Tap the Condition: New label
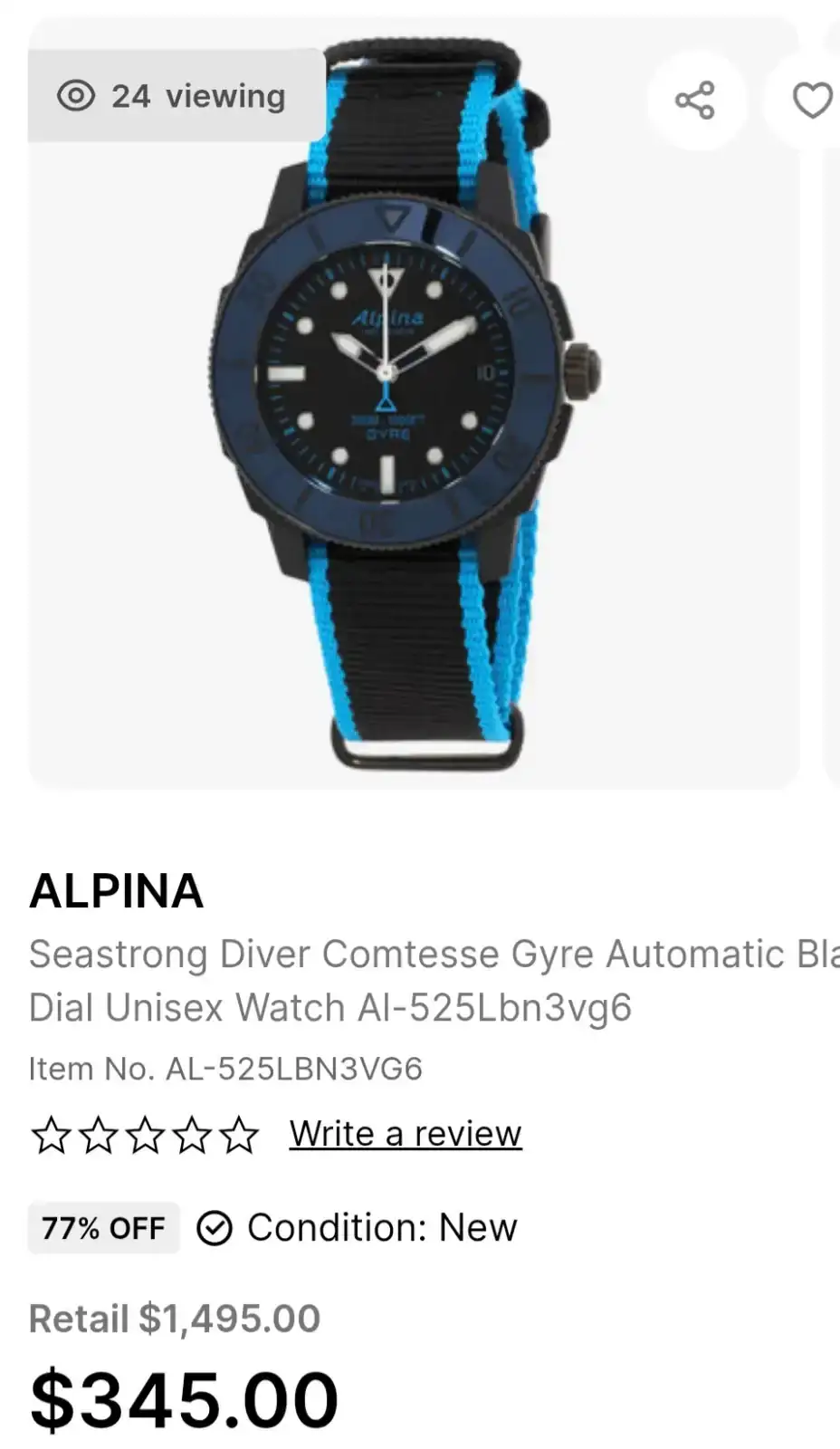This screenshot has width=840, height=1449. pos(382,1228)
